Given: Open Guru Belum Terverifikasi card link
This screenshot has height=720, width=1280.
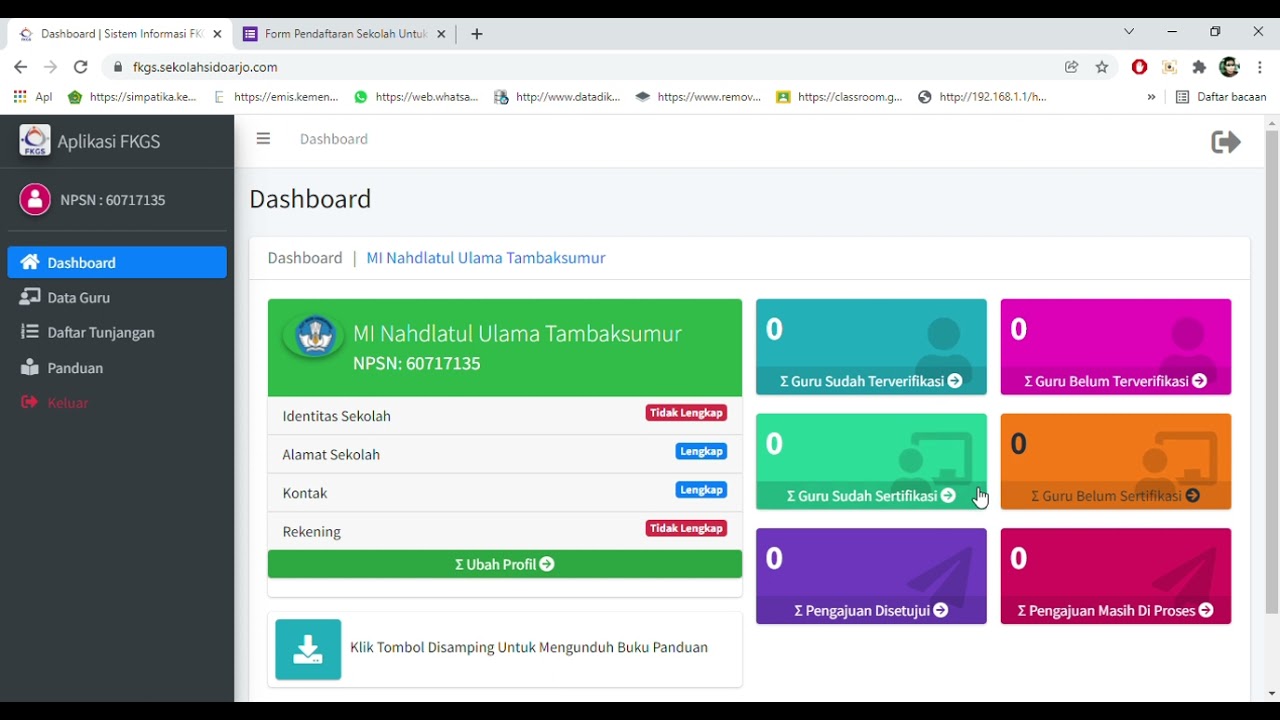Looking at the screenshot, I should tap(1116, 381).
